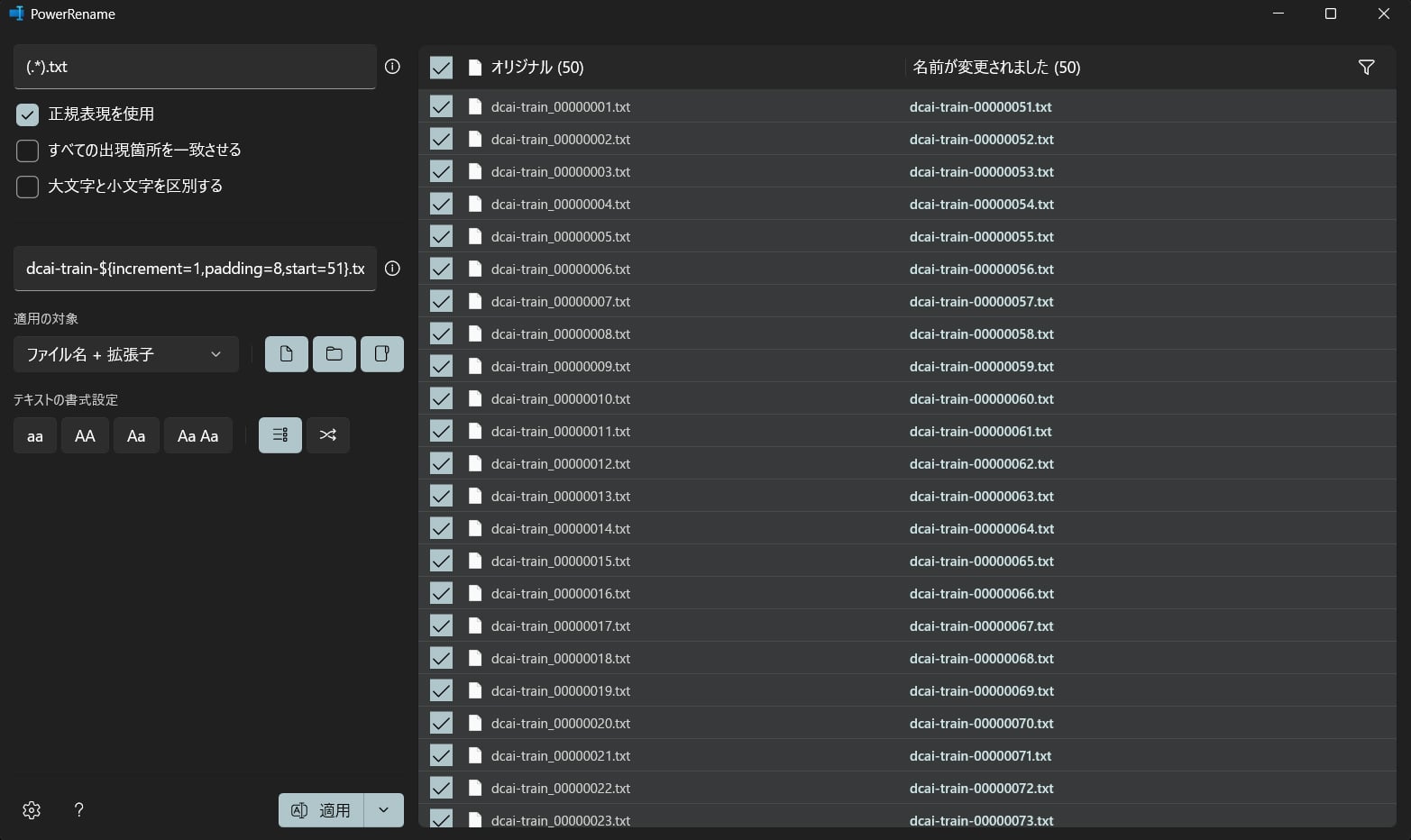
Task: Toggle random string shuffle button
Action: 328,435
